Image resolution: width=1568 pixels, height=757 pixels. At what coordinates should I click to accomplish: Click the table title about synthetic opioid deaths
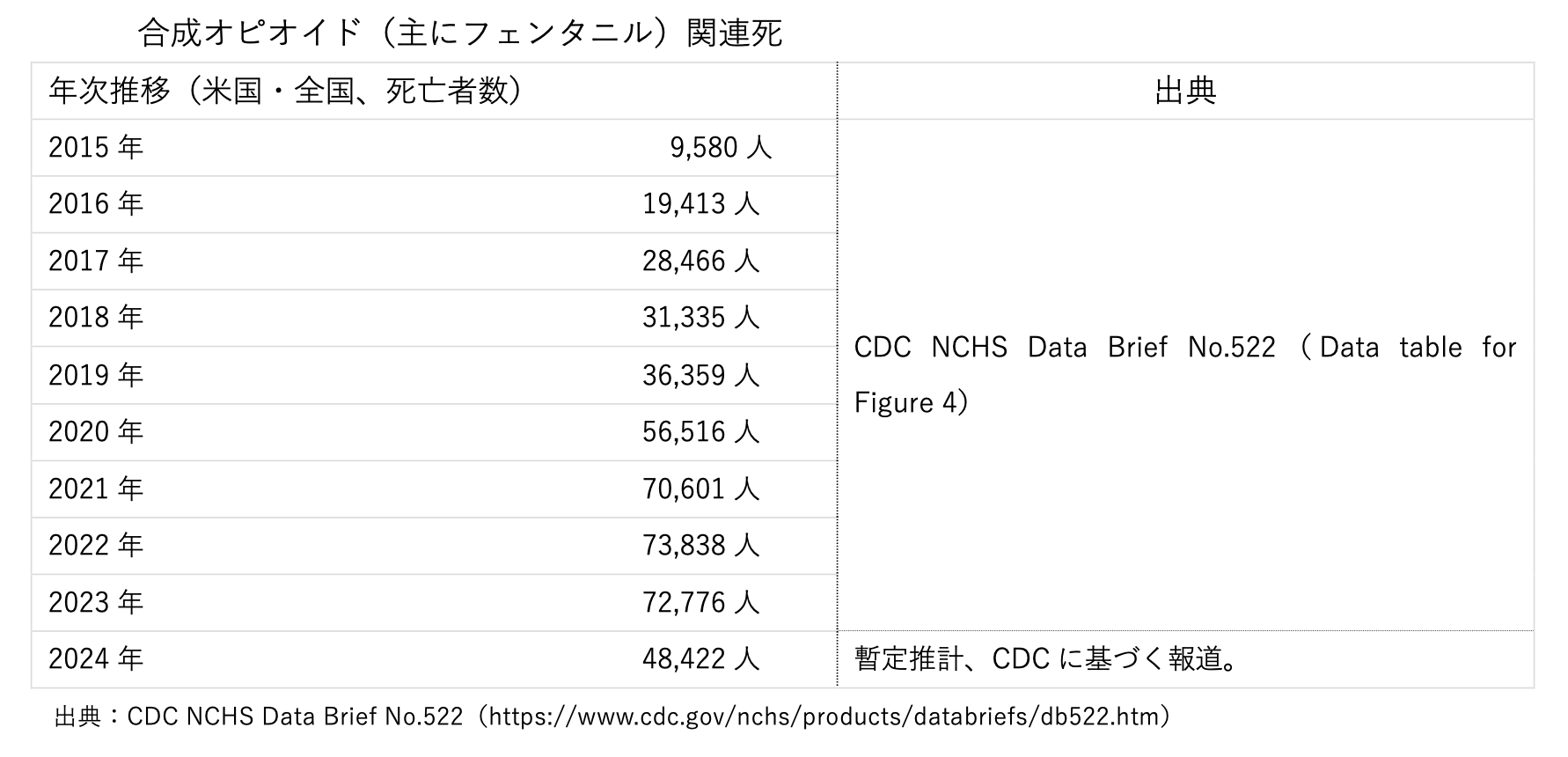click(460, 33)
